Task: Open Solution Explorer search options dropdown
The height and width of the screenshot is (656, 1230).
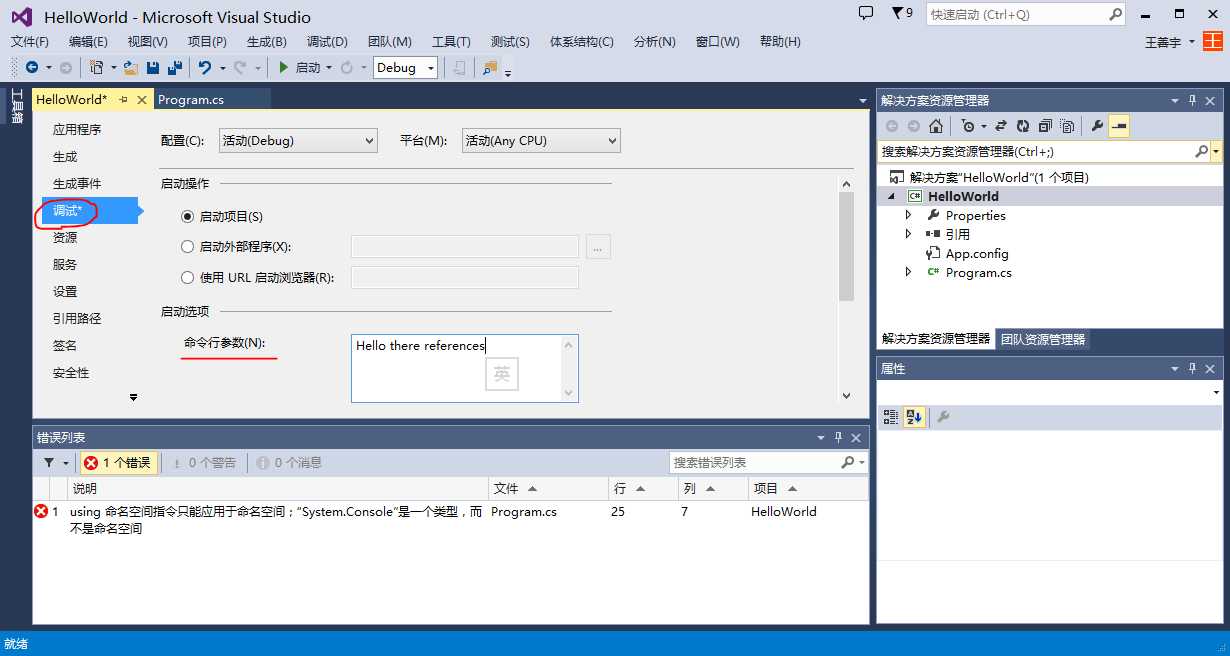Action: (x=1216, y=152)
